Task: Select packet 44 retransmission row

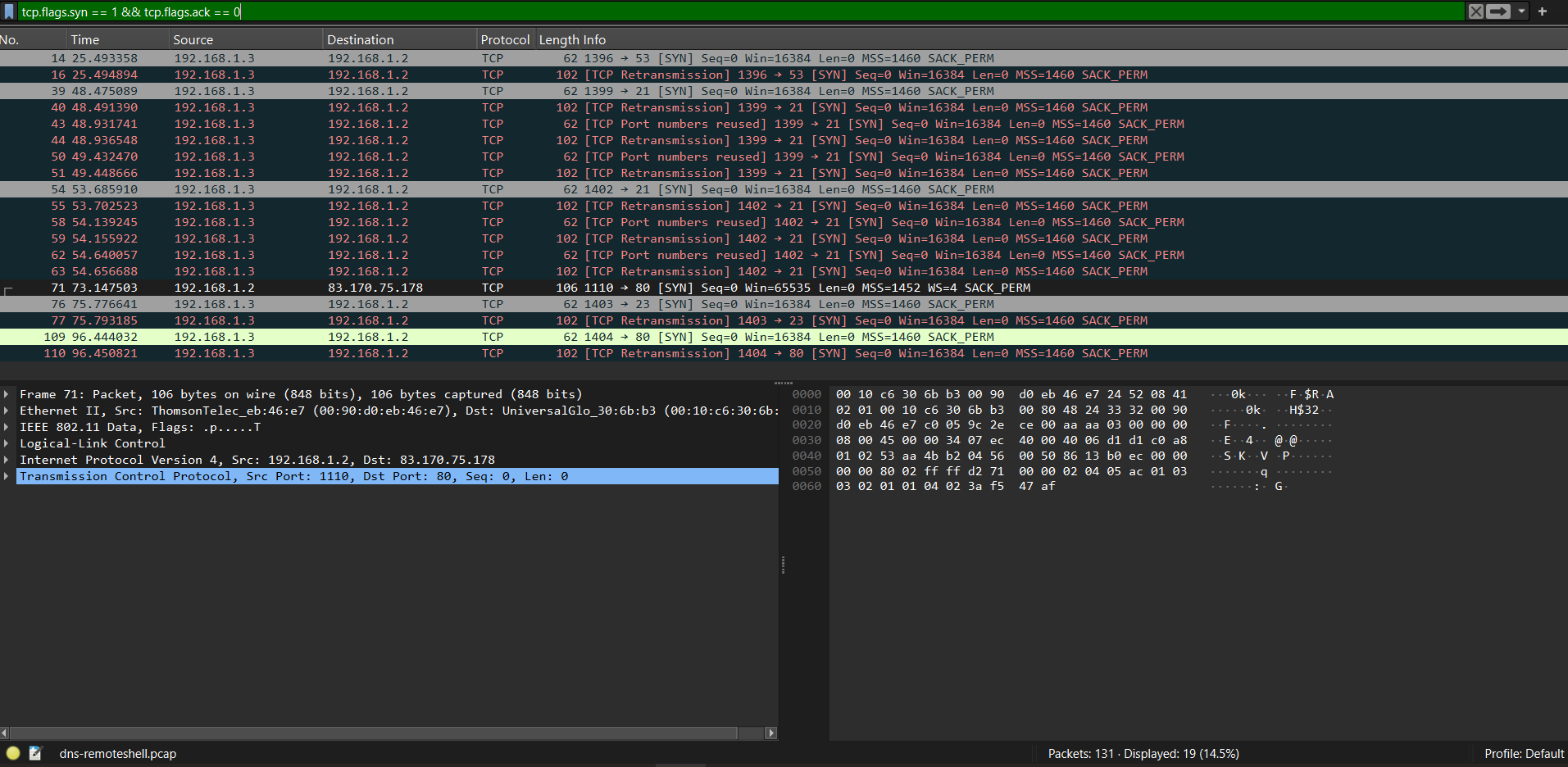Action: (x=784, y=140)
